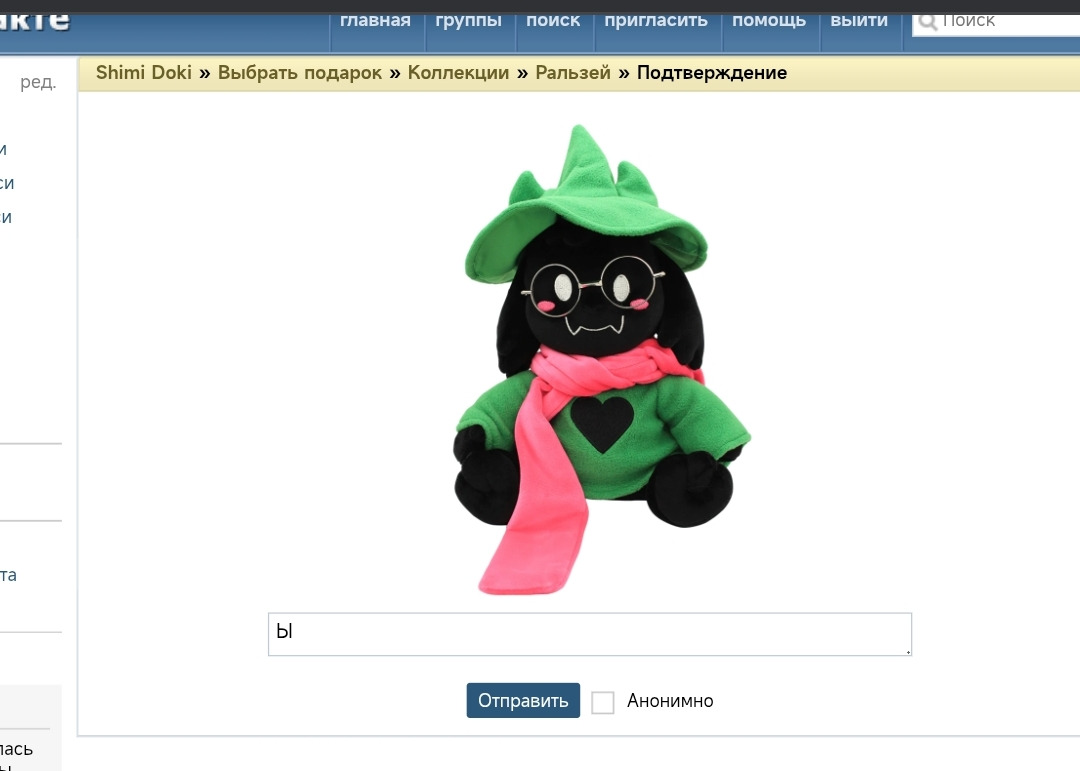Open the поиск menu item
The width and height of the screenshot is (1080, 771).
[553, 21]
